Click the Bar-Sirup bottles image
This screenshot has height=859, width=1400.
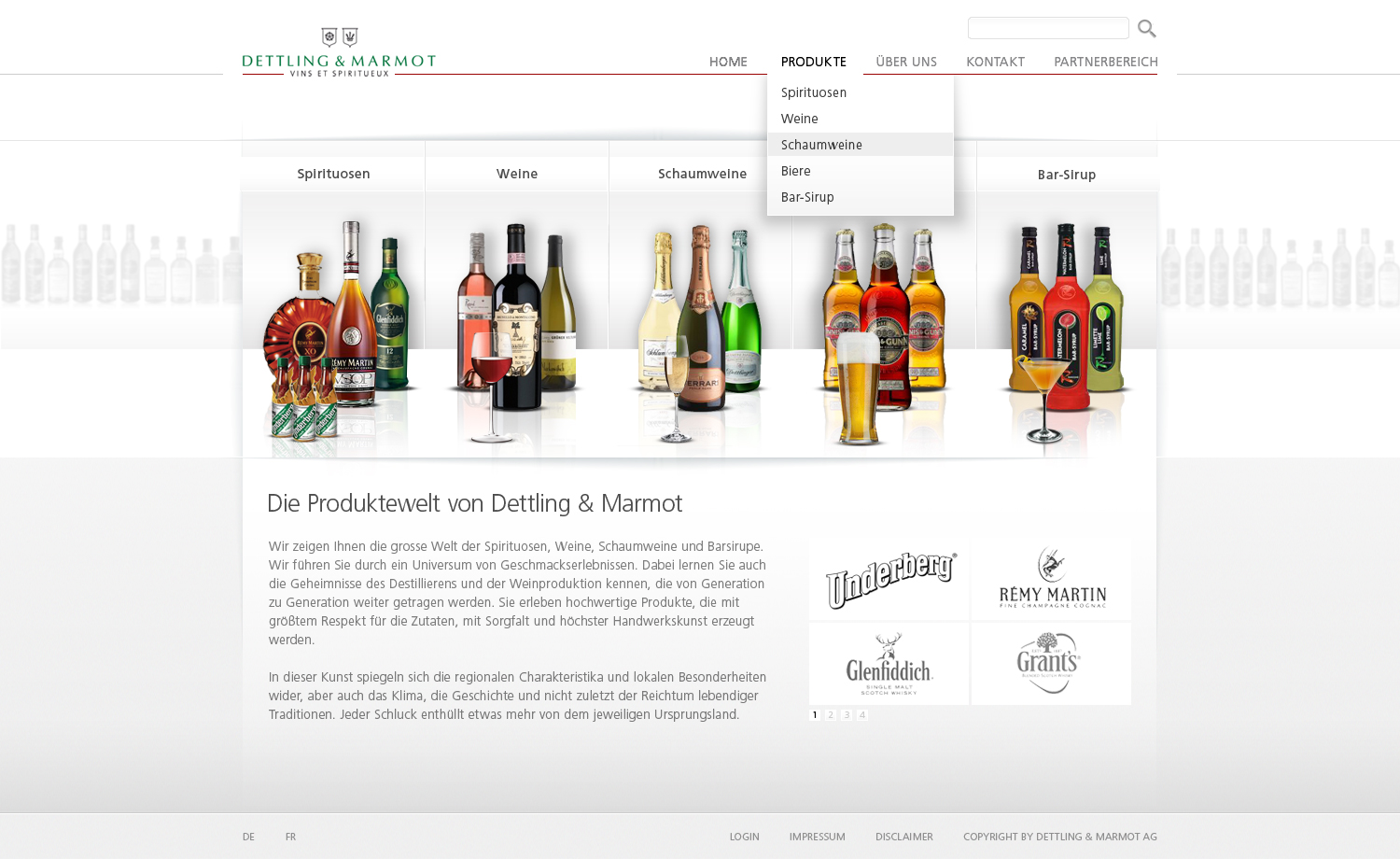point(1066,327)
